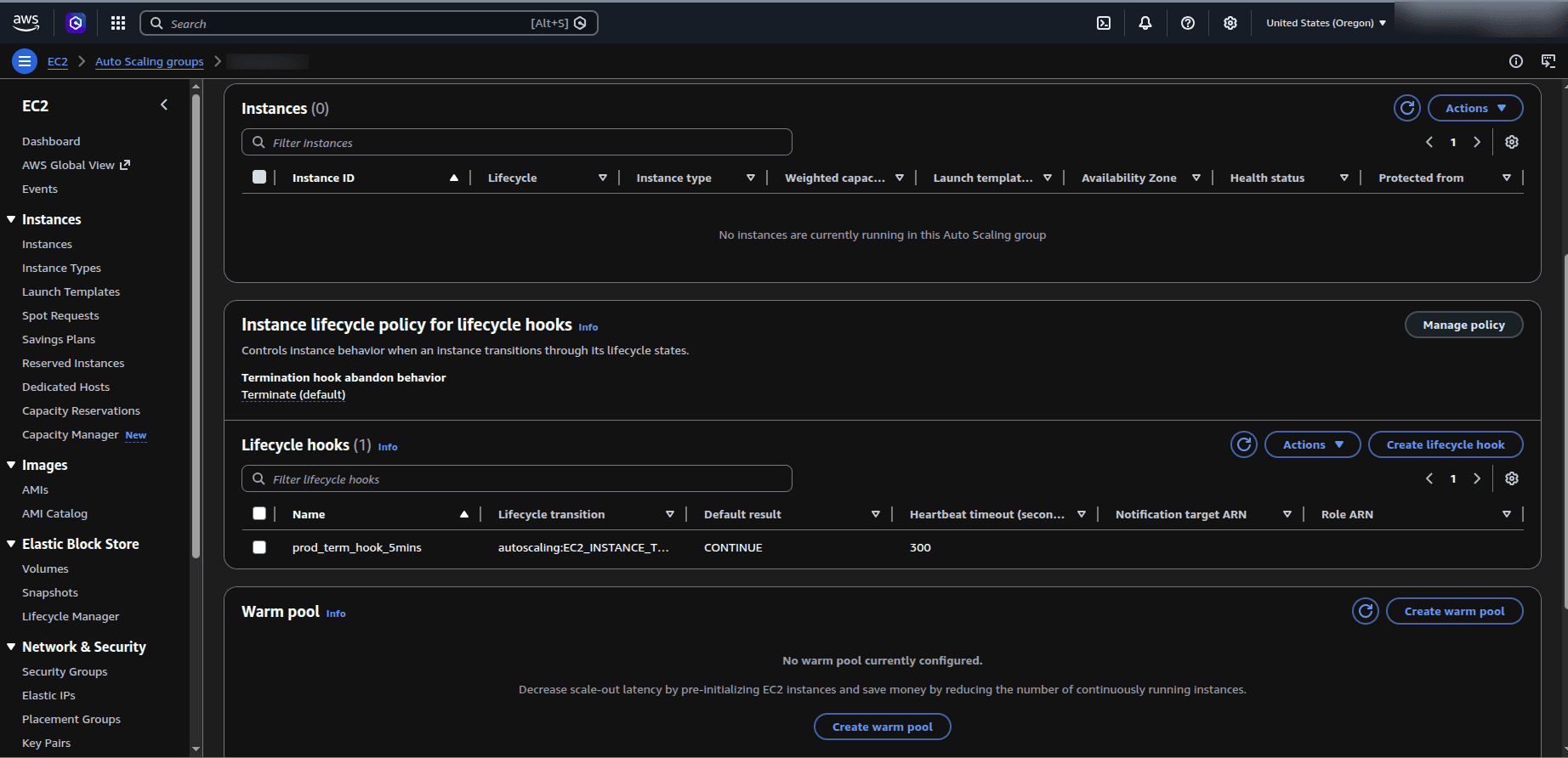Image resolution: width=1568 pixels, height=758 pixels.
Task: Go to next page of Lifecycle hooks
Action: [1477, 478]
